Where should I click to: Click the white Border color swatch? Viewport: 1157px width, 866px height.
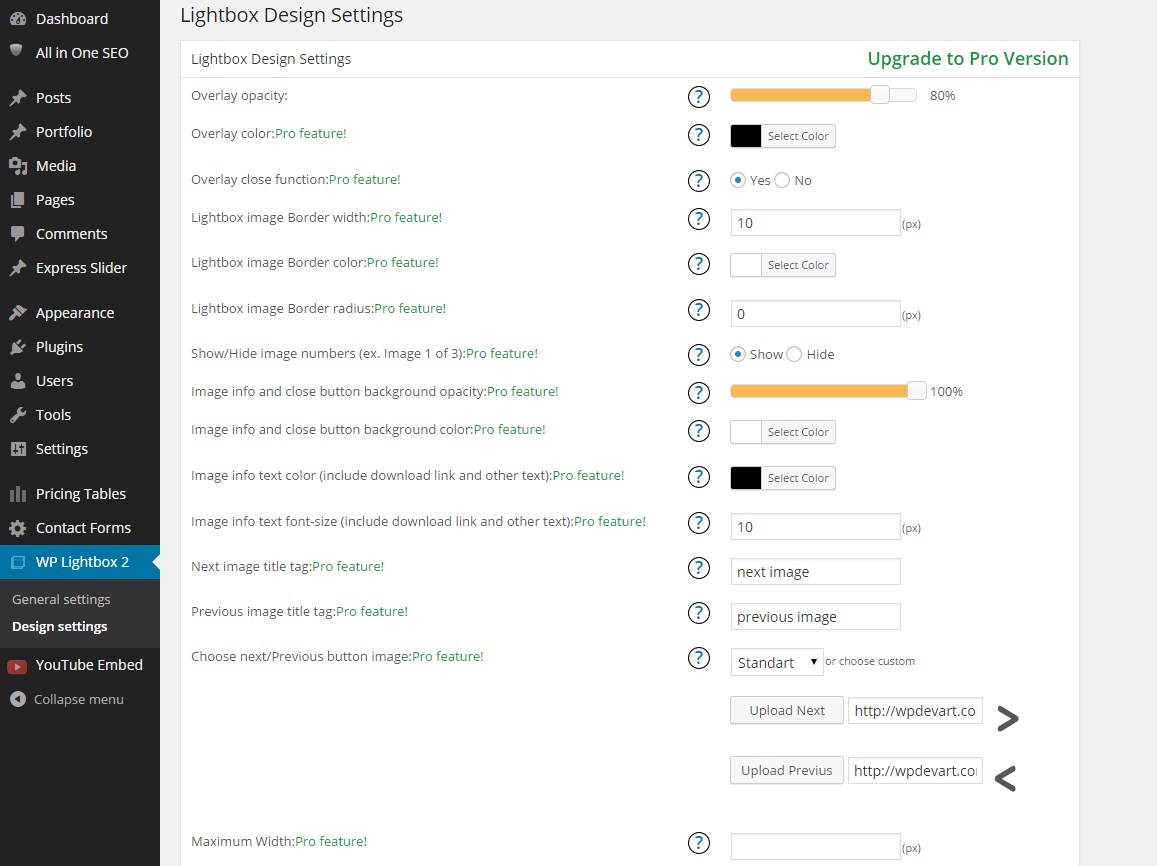[746, 265]
